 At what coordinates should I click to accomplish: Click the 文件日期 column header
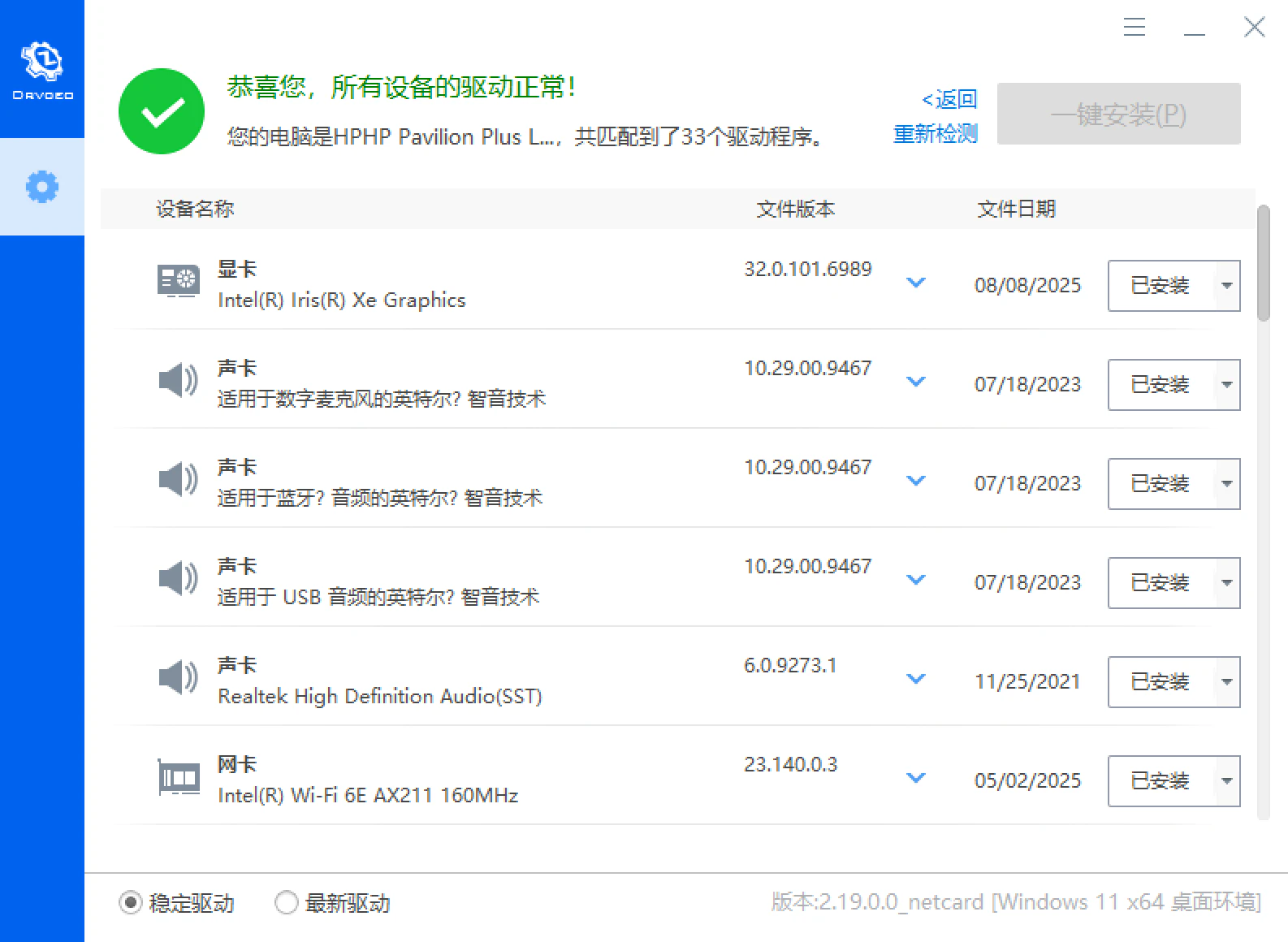[1016, 209]
